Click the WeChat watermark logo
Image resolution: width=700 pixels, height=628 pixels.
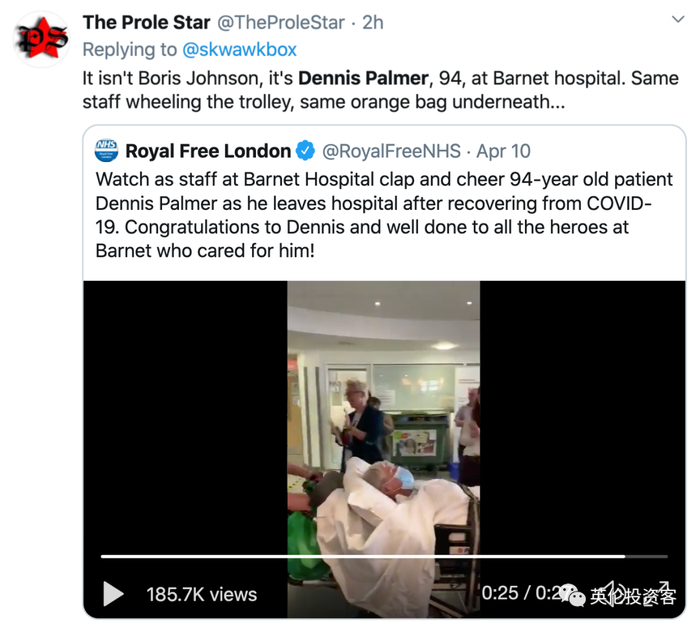pos(575,596)
